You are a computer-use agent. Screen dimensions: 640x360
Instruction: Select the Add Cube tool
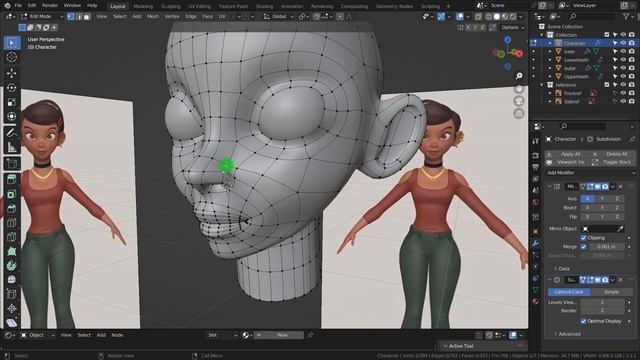[12, 163]
